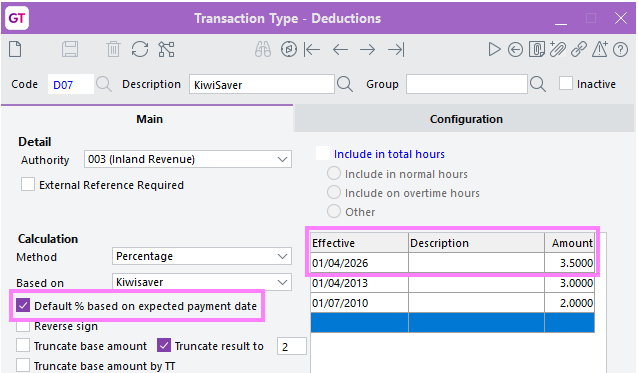
Task: Enable Reverse sign checkbox
Action: (23, 326)
